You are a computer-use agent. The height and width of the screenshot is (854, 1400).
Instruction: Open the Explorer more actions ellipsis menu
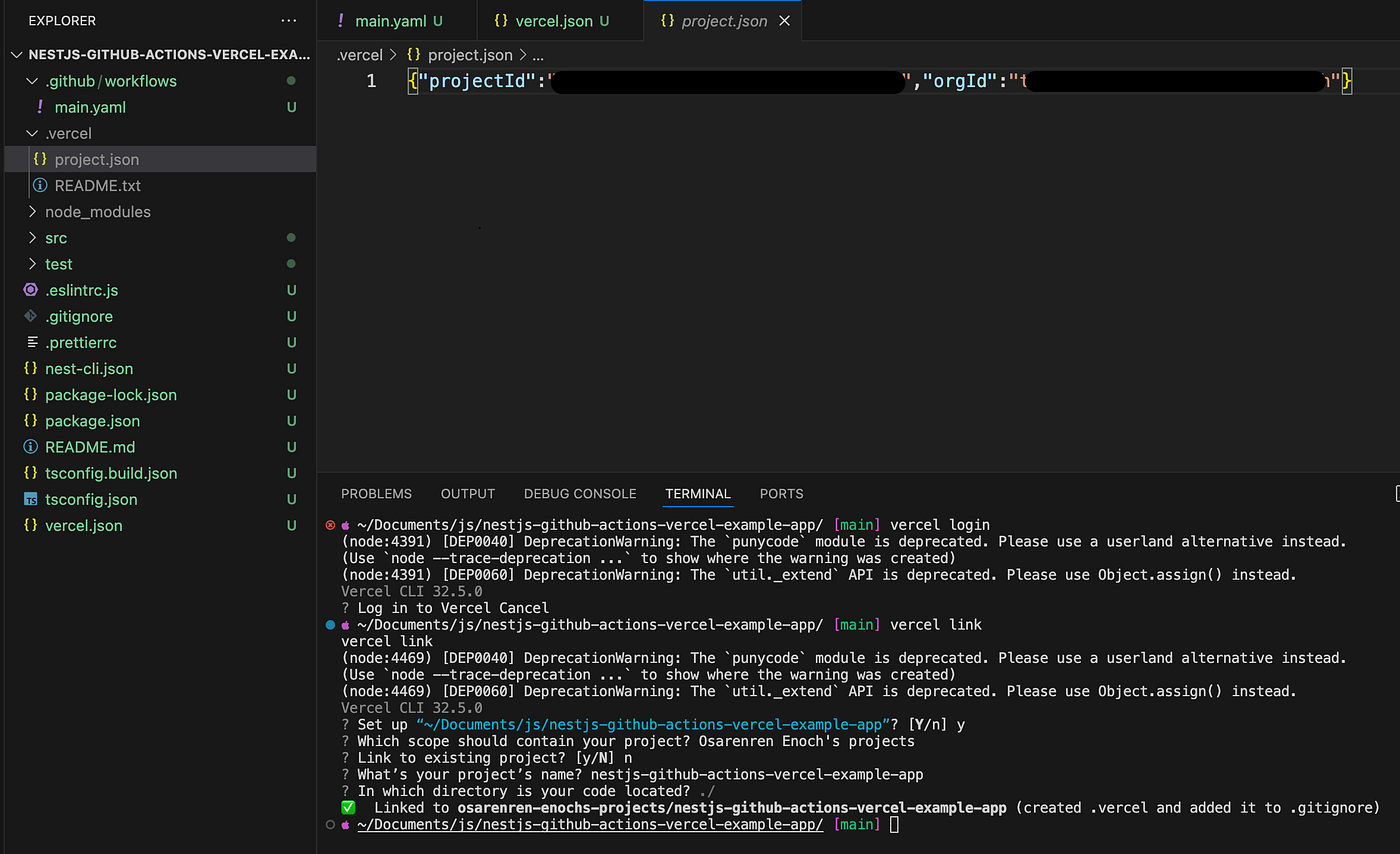(289, 20)
